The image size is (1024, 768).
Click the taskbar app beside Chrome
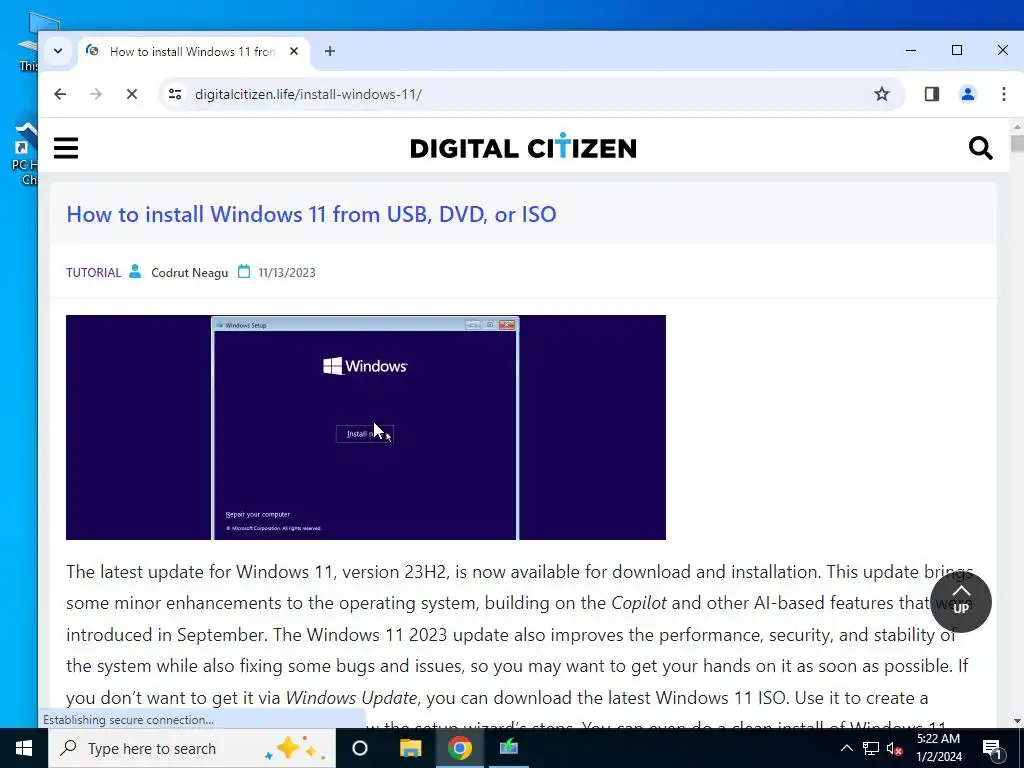pyautogui.click(x=509, y=748)
